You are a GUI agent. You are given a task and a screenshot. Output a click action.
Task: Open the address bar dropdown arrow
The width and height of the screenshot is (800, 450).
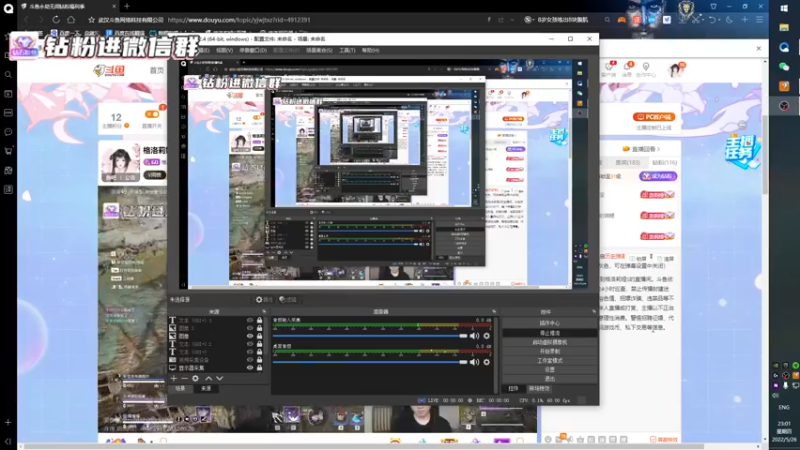click(512, 19)
